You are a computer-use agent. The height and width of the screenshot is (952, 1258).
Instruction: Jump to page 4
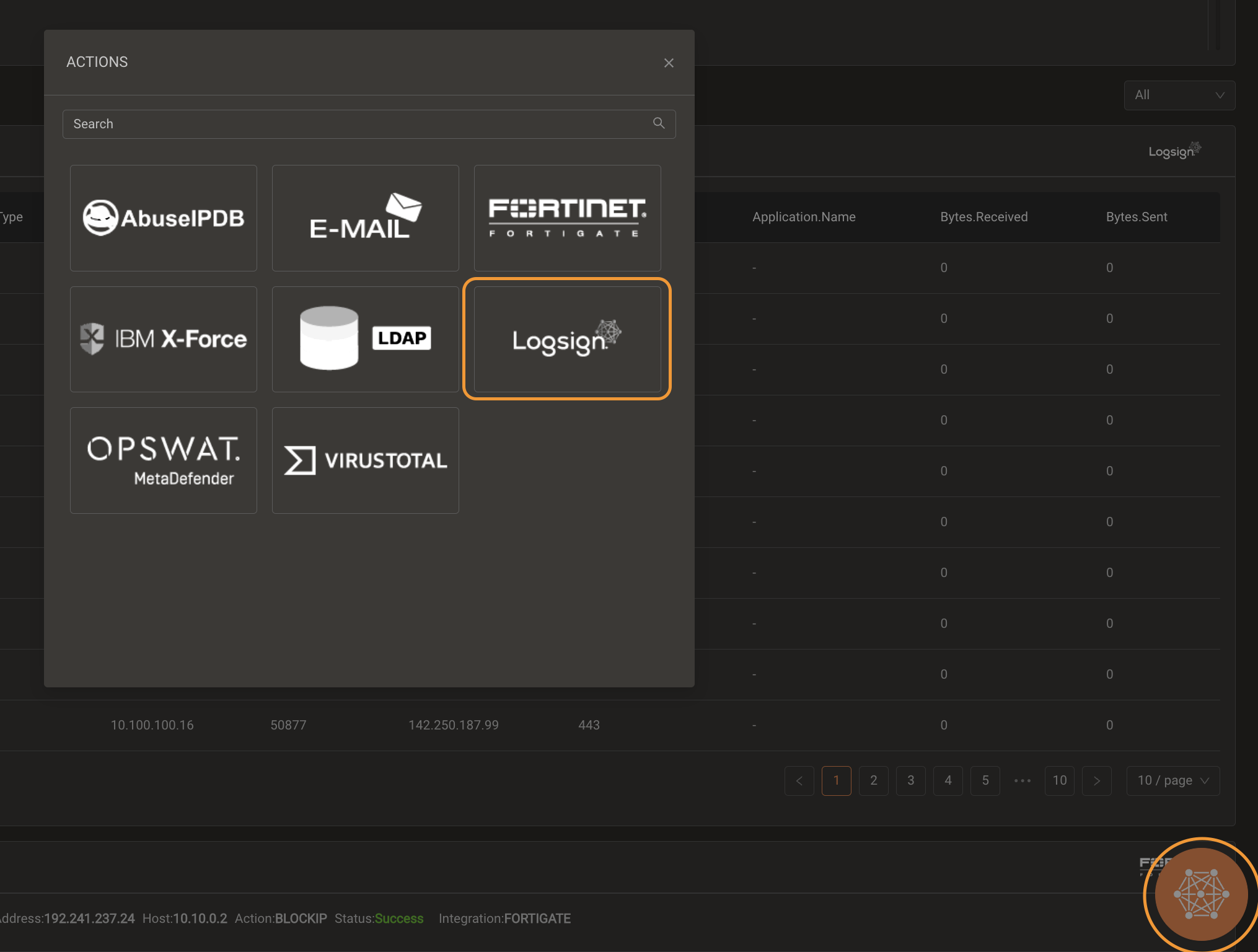click(x=948, y=780)
